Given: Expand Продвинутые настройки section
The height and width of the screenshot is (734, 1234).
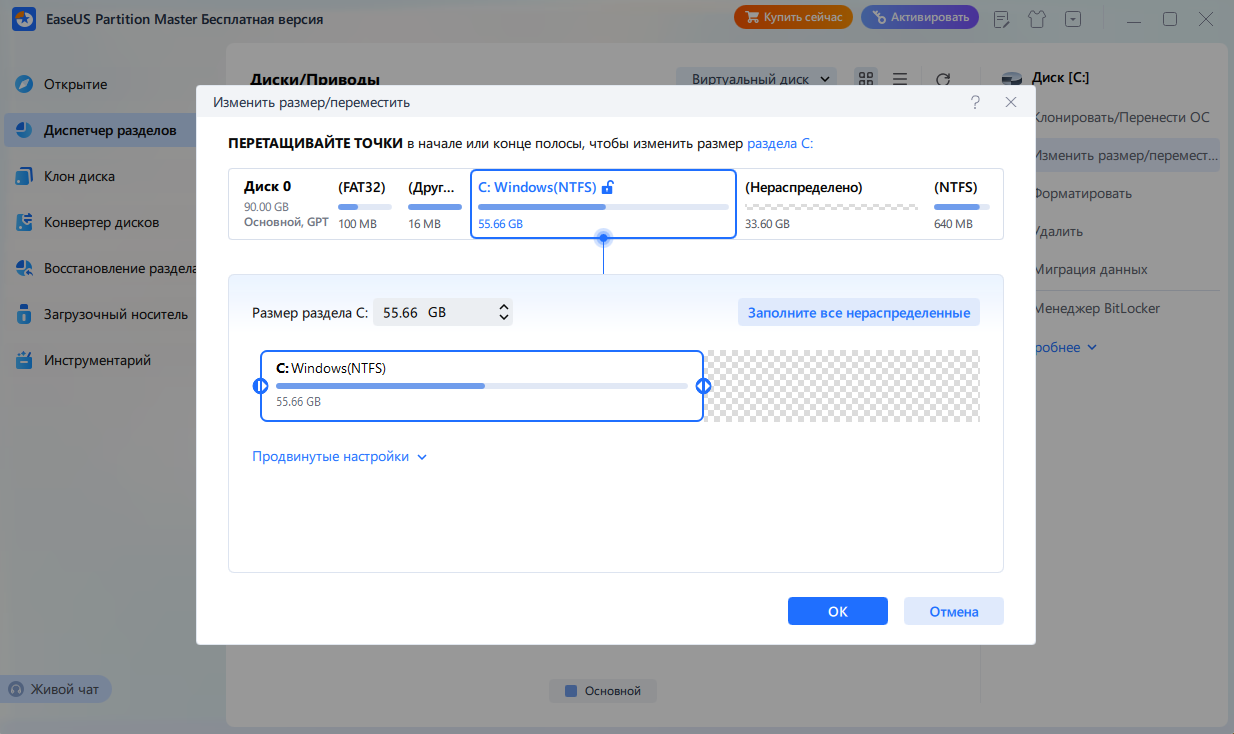Looking at the screenshot, I should 340,457.
